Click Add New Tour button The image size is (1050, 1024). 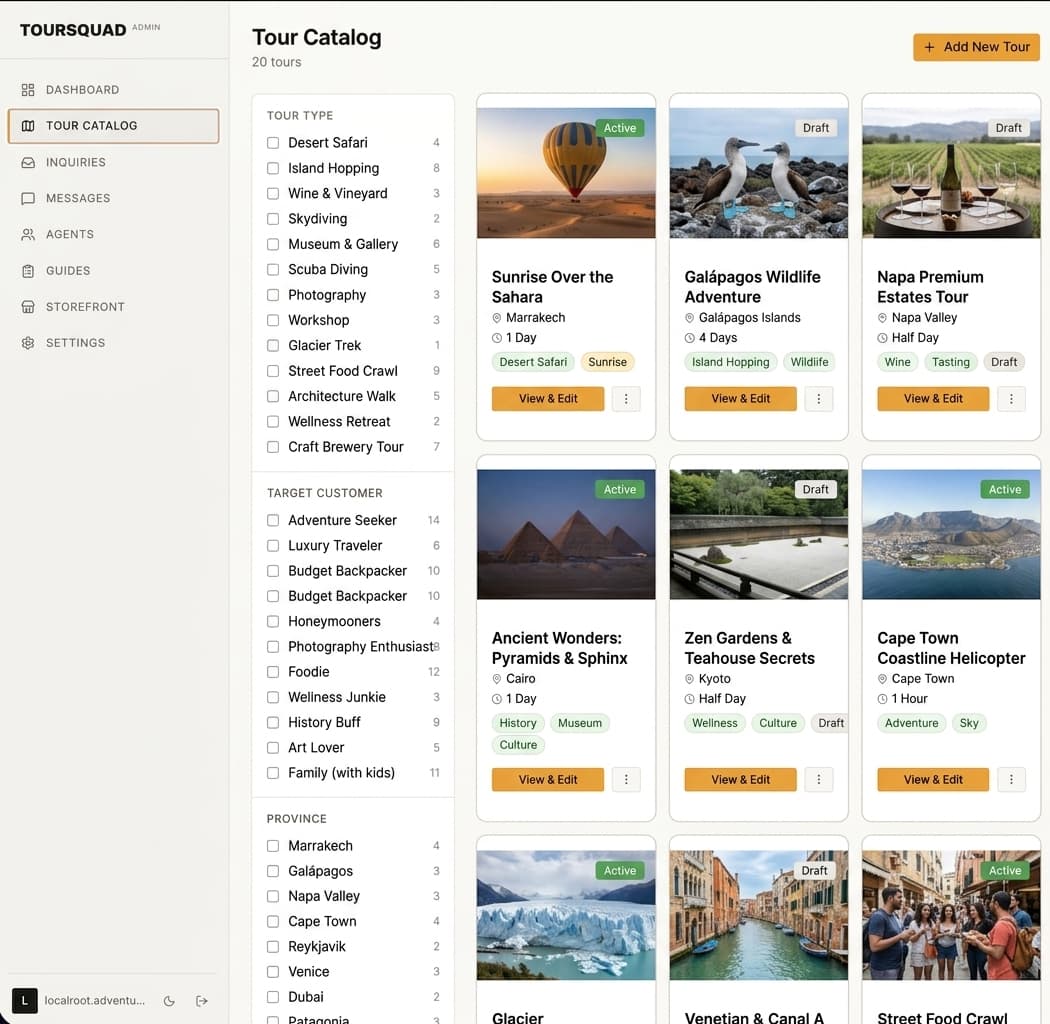(x=976, y=47)
